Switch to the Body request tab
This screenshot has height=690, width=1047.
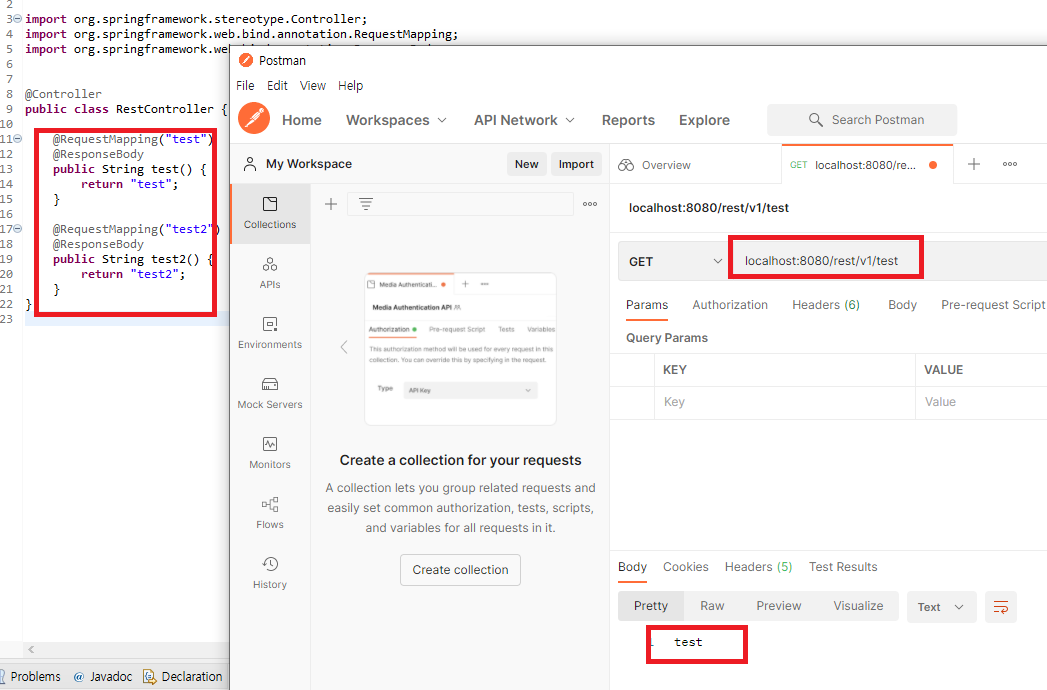coord(902,305)
